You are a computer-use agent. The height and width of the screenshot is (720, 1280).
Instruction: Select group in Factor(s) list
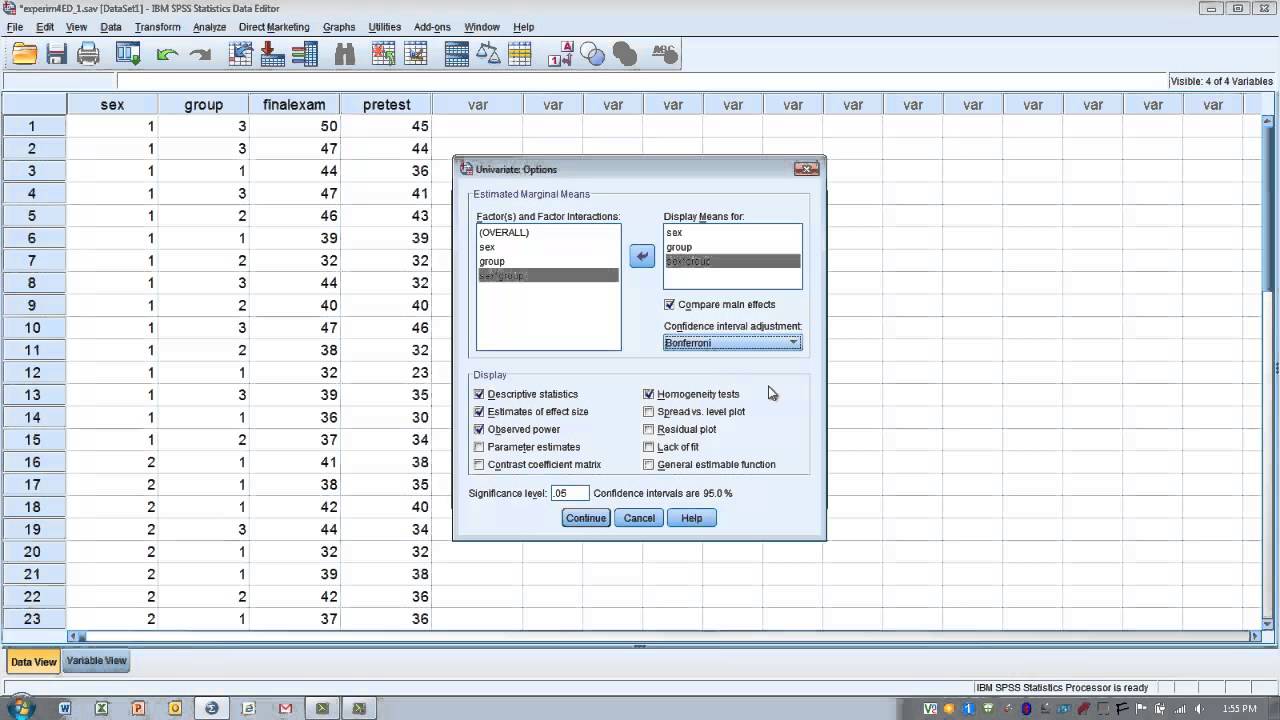(548, 261)
